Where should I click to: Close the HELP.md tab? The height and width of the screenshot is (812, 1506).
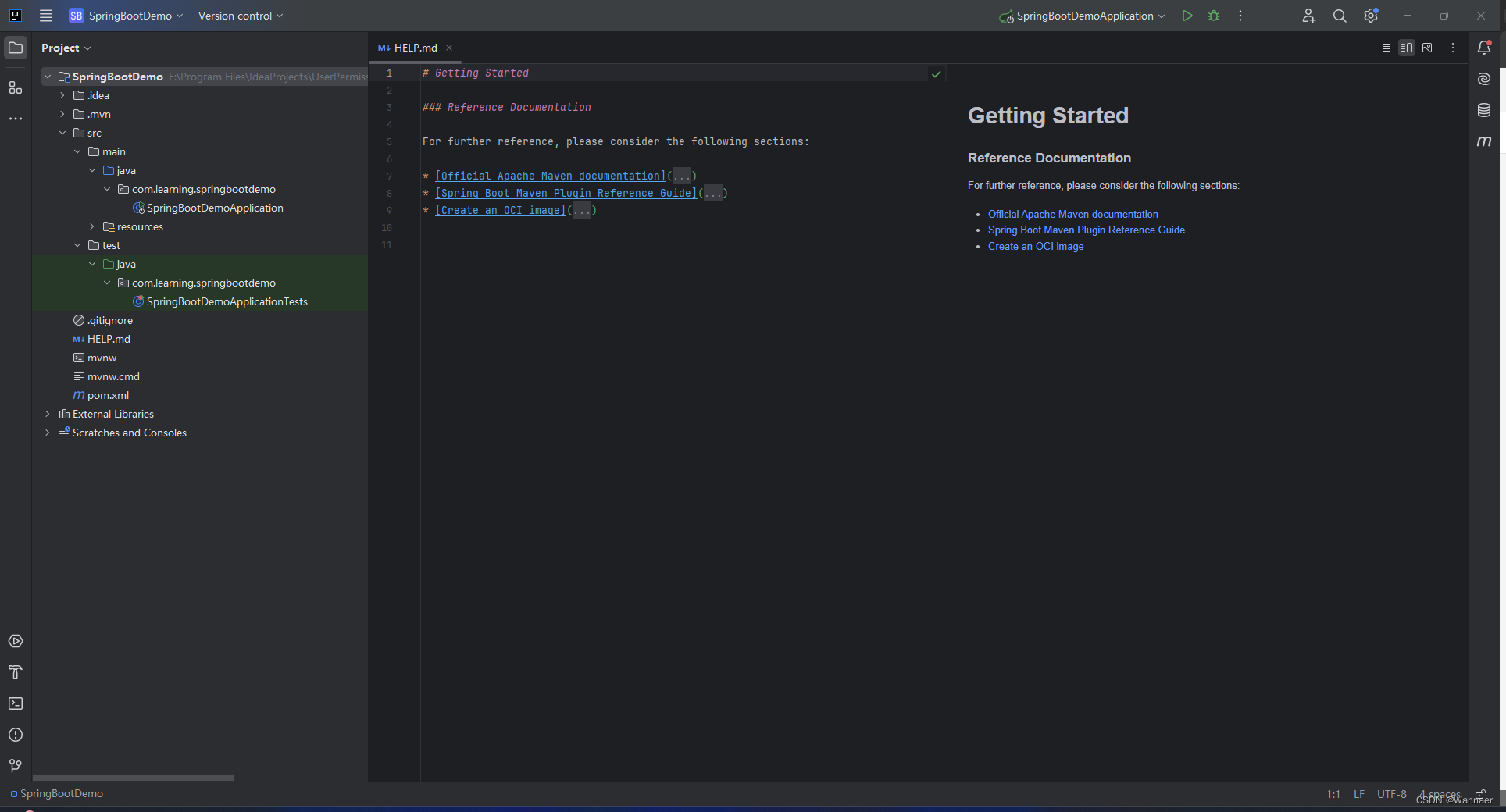(x=449, y=48)
